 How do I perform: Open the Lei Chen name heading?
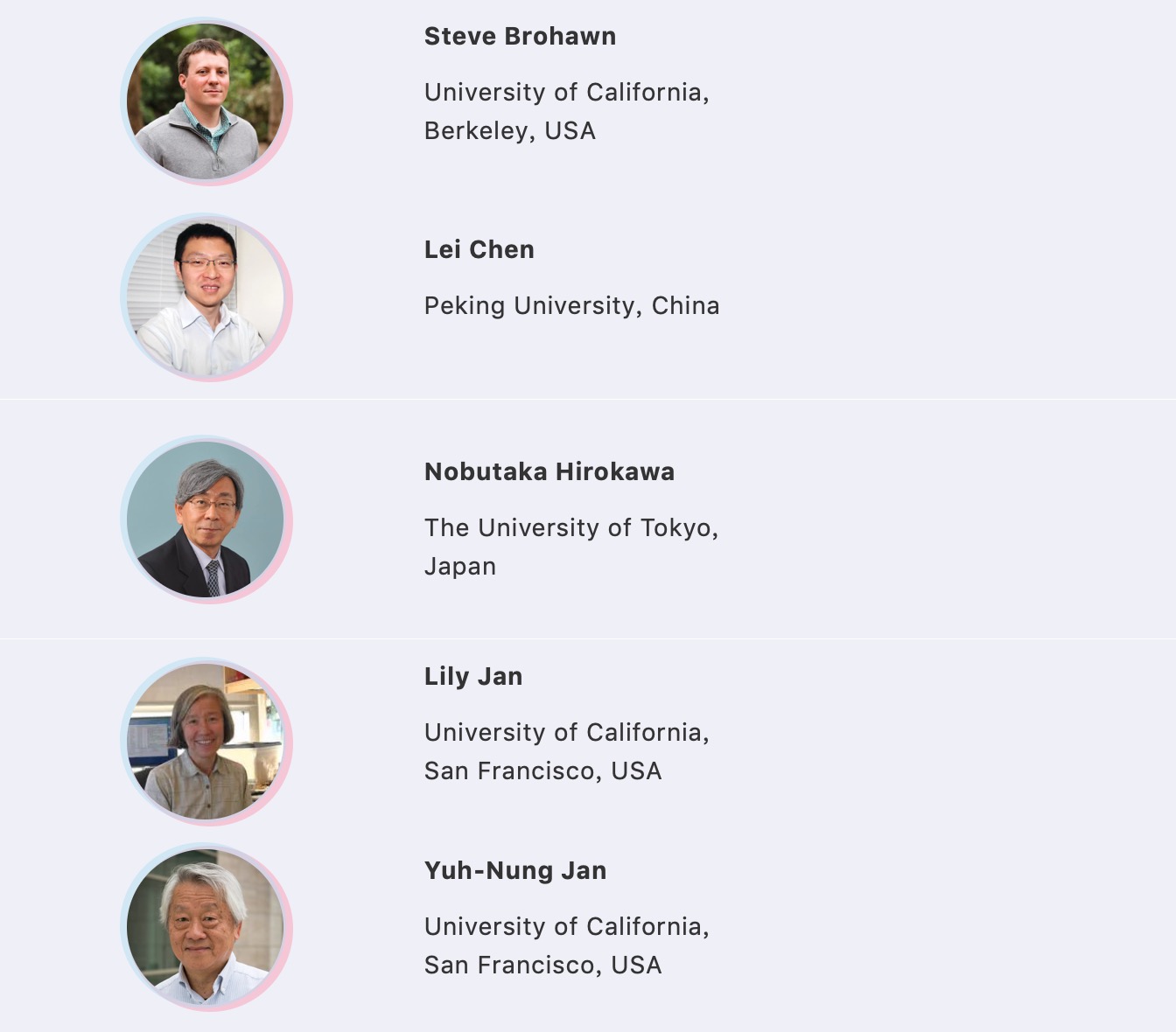tap(479, 250)
